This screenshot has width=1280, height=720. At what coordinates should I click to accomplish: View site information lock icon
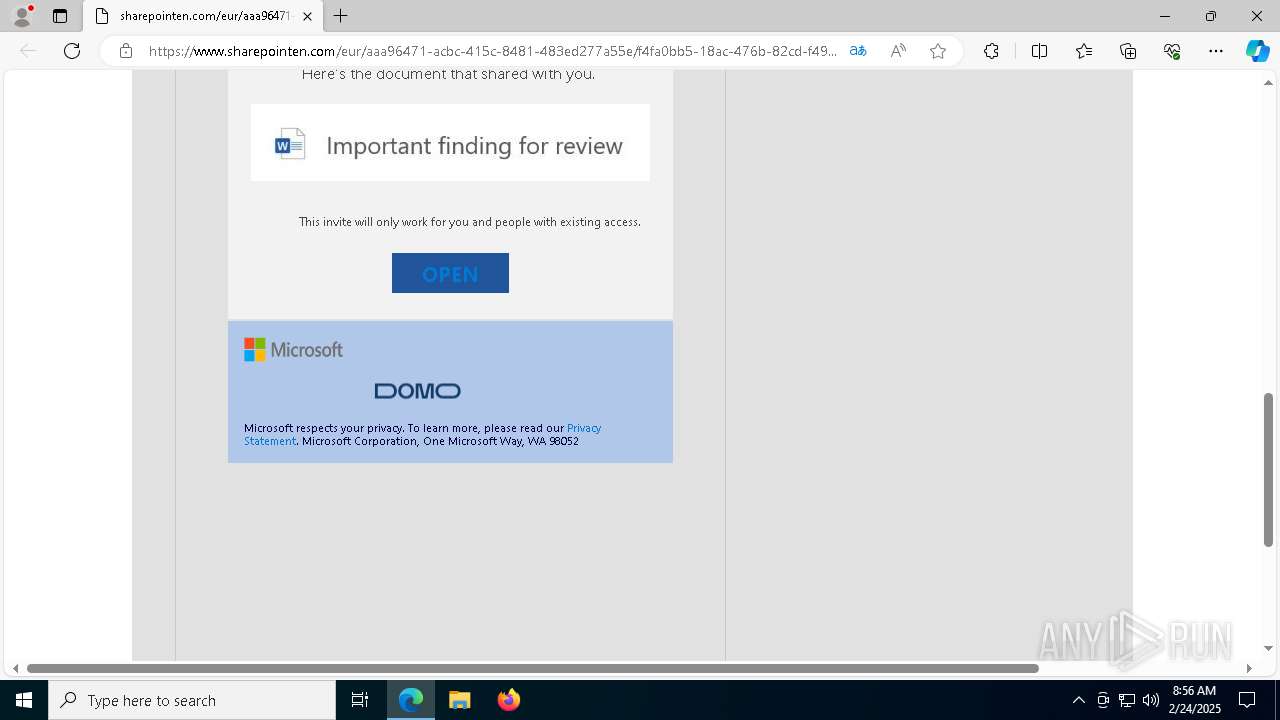coord(126,51)
